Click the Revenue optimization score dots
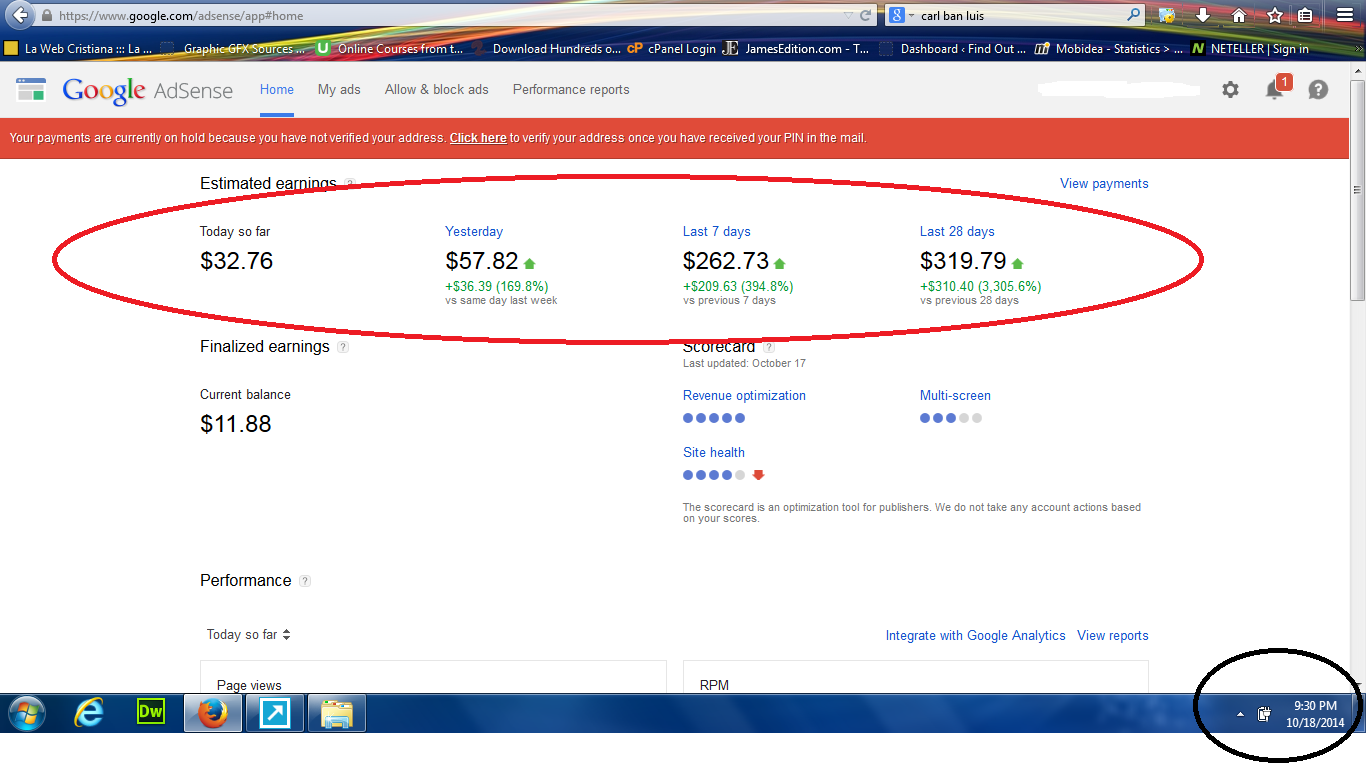Screen dimensions: 1366x768 click(x=713, y=418)
